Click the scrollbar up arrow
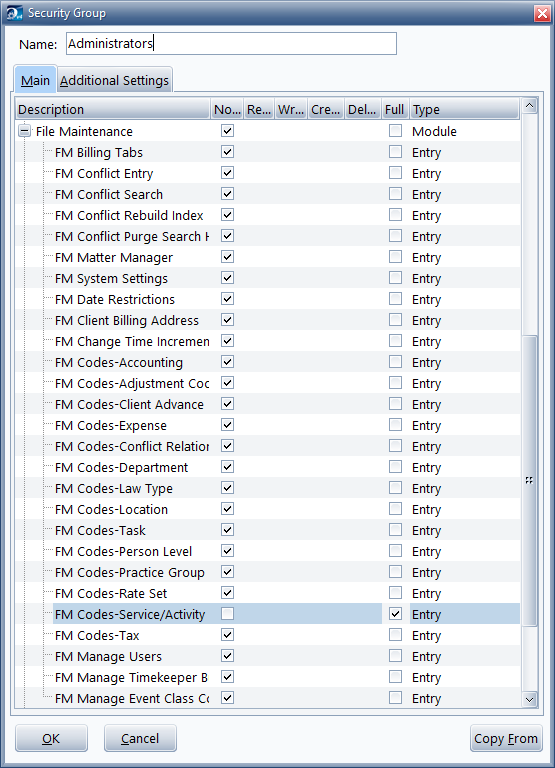Viewport: 555px width, 768px height. pyautogui.click(x=530, y=106)
